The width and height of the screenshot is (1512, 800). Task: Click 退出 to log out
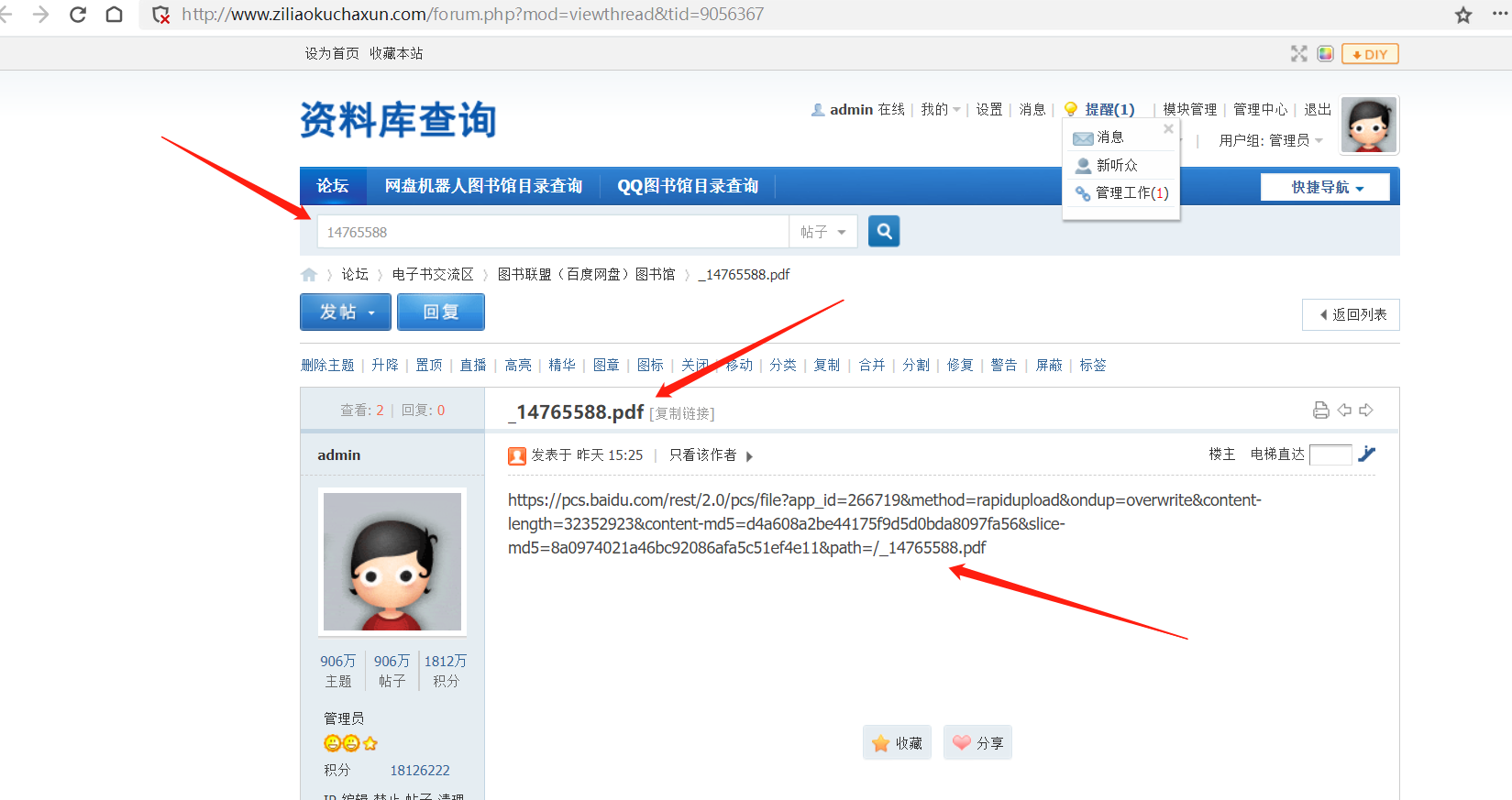[1318, 109]
